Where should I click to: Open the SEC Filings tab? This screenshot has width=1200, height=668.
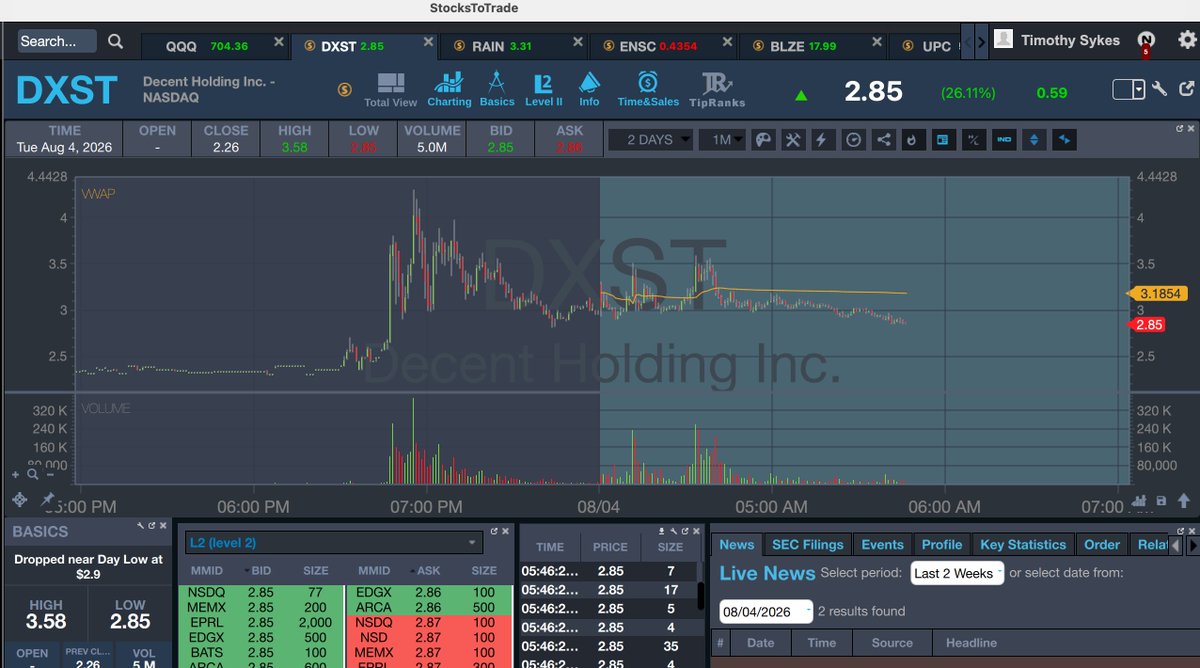click(x=808, y=544)
